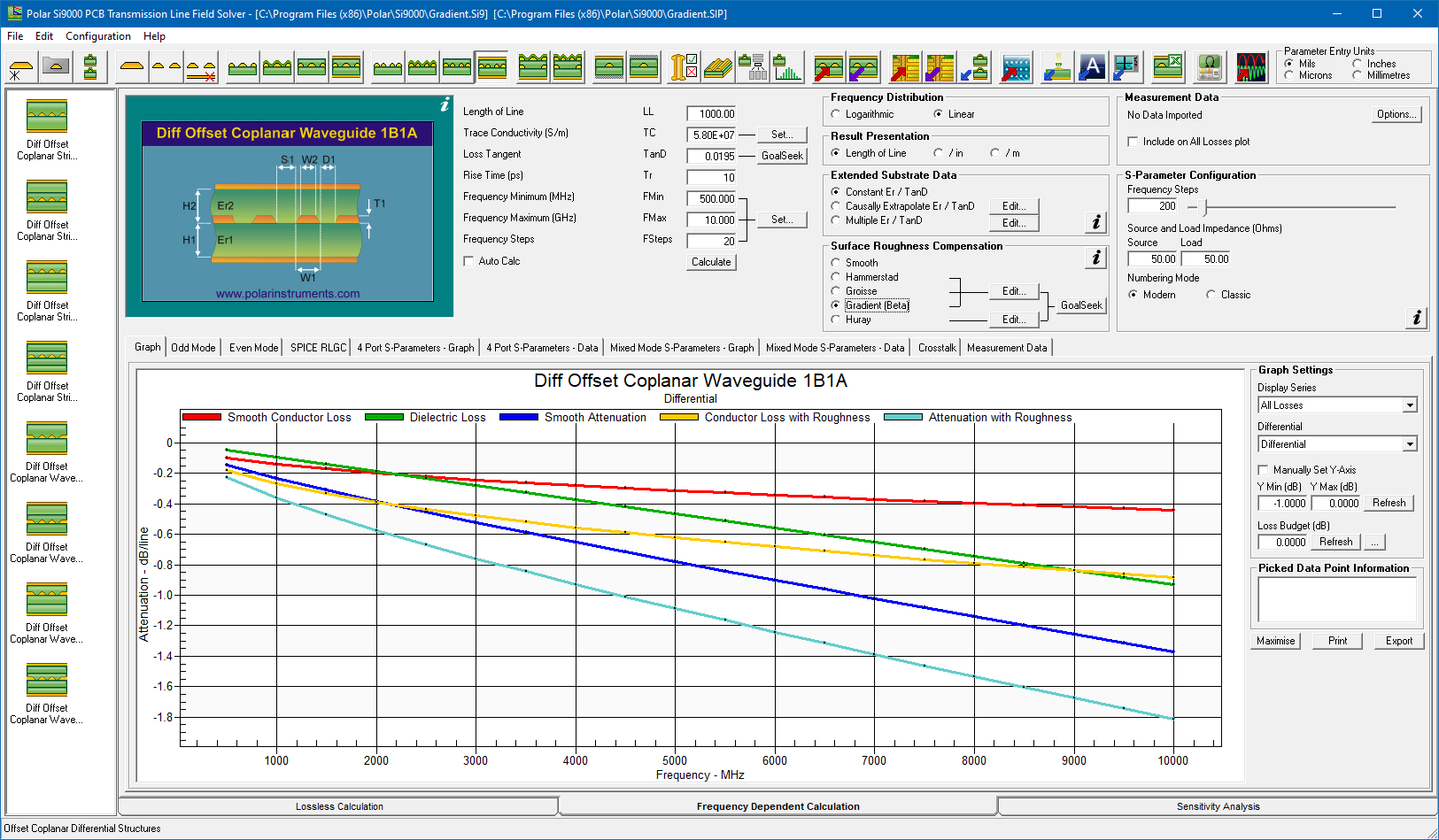Click the Export graph button
Viewport: 1439px width, 840px height.
[1399, 641]
